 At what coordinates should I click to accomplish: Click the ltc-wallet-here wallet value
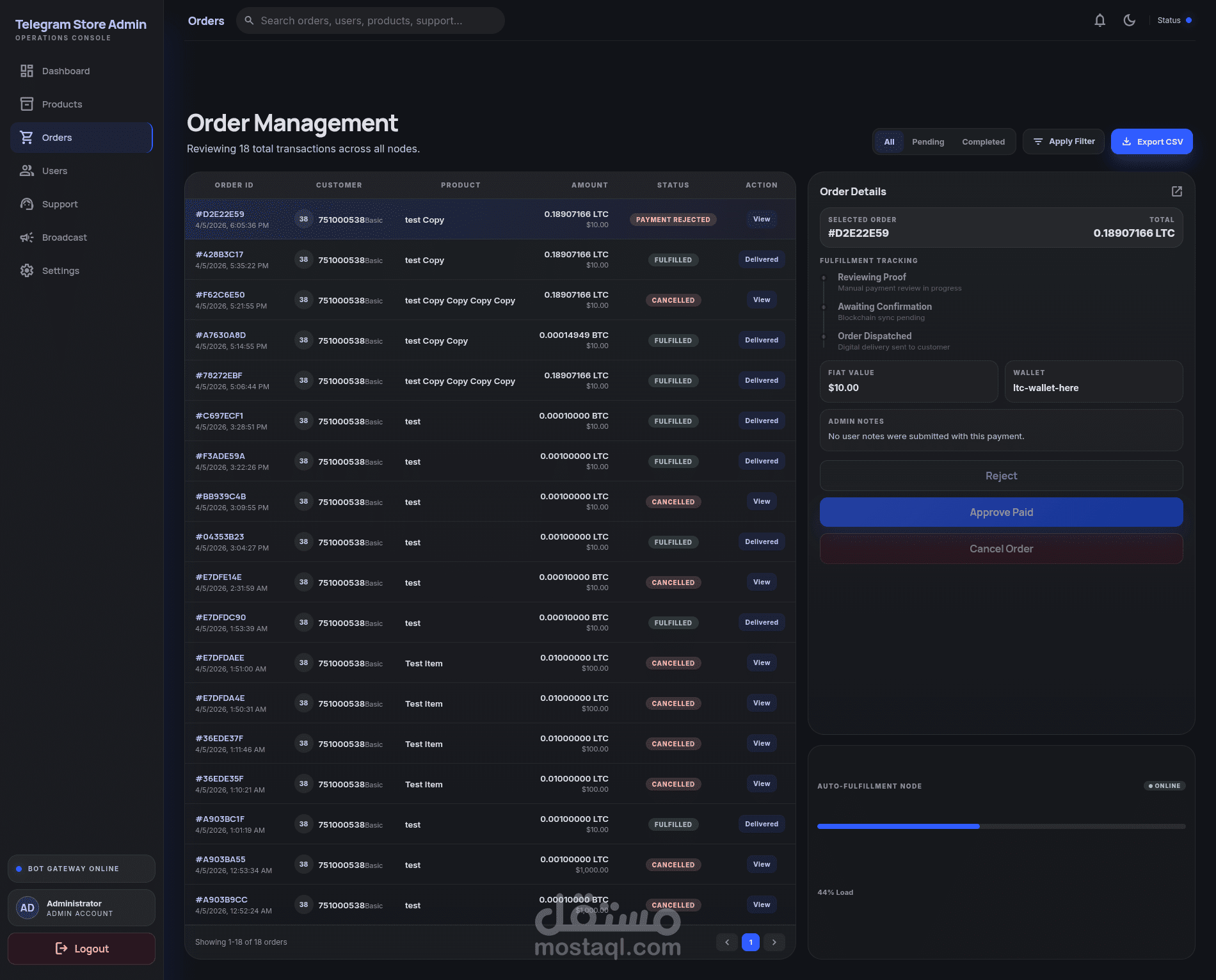coord(1046,388)
